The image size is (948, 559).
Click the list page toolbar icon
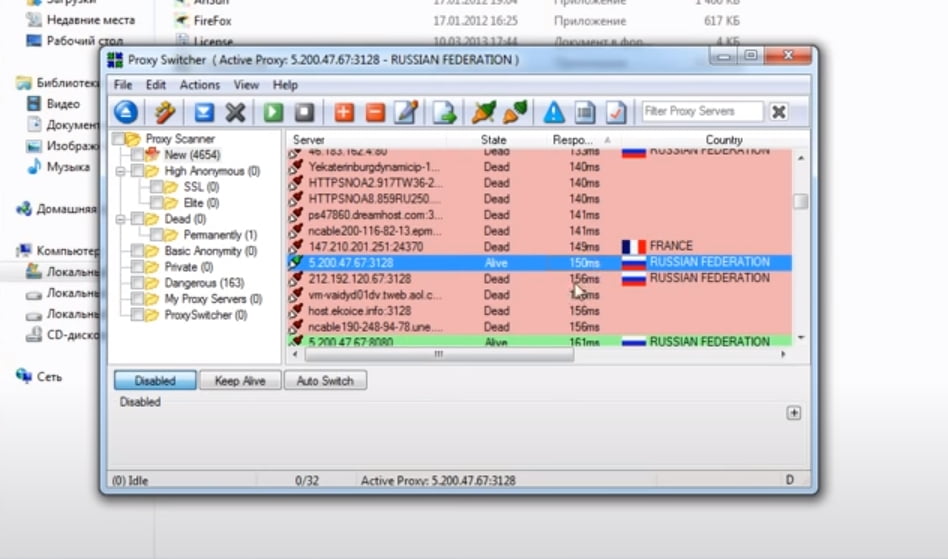585,112
